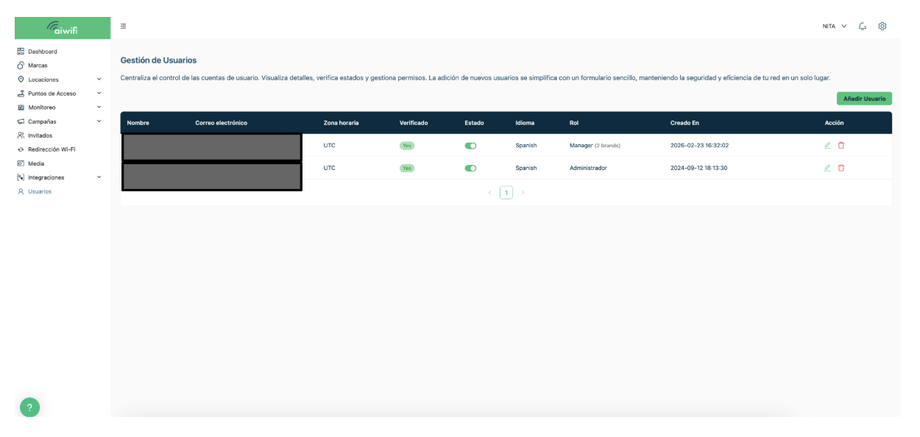Delete the Manager user with trash icon

[x=841, y=145]
